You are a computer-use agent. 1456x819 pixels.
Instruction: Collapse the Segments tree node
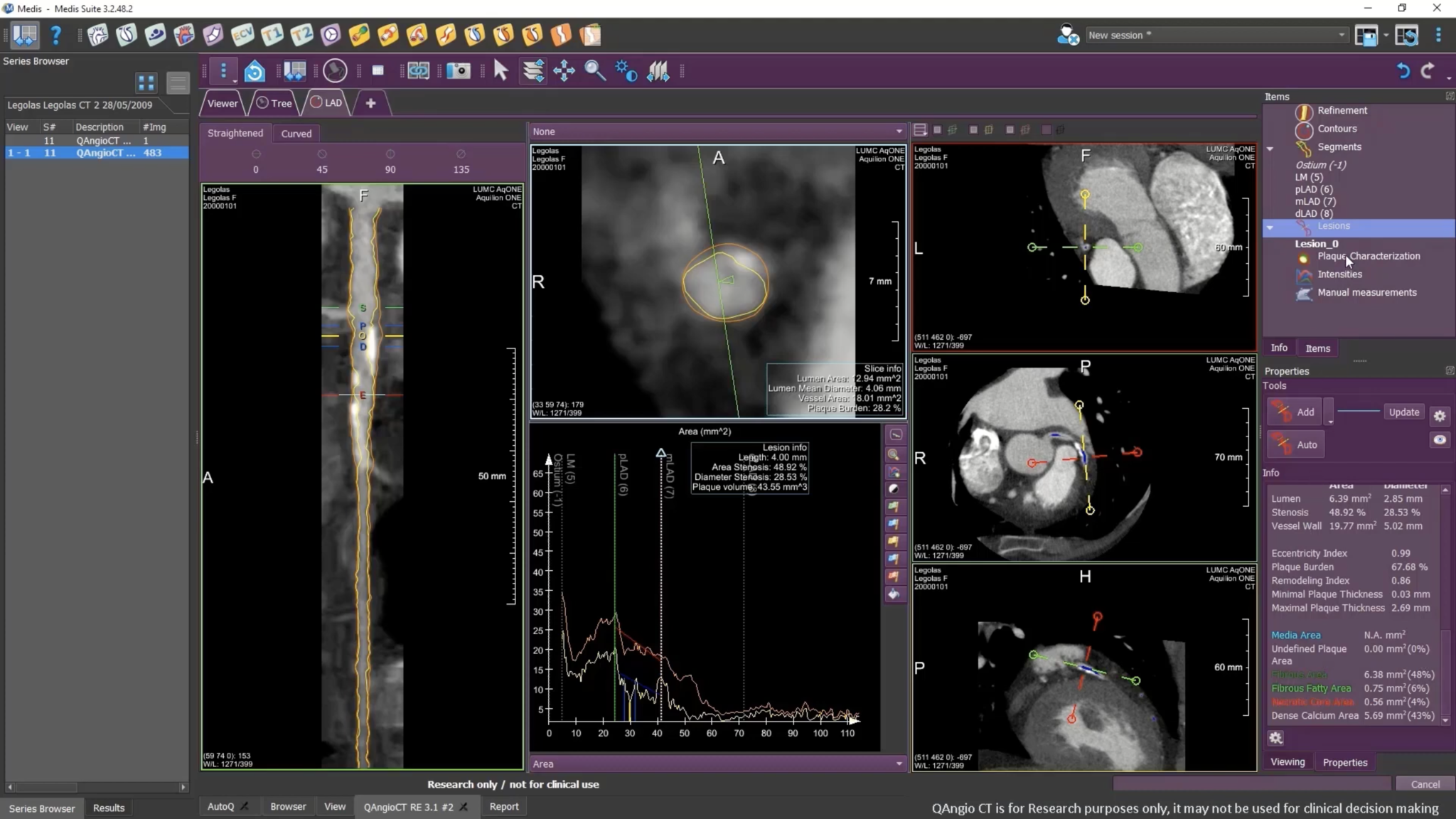tap(1270, 148)
